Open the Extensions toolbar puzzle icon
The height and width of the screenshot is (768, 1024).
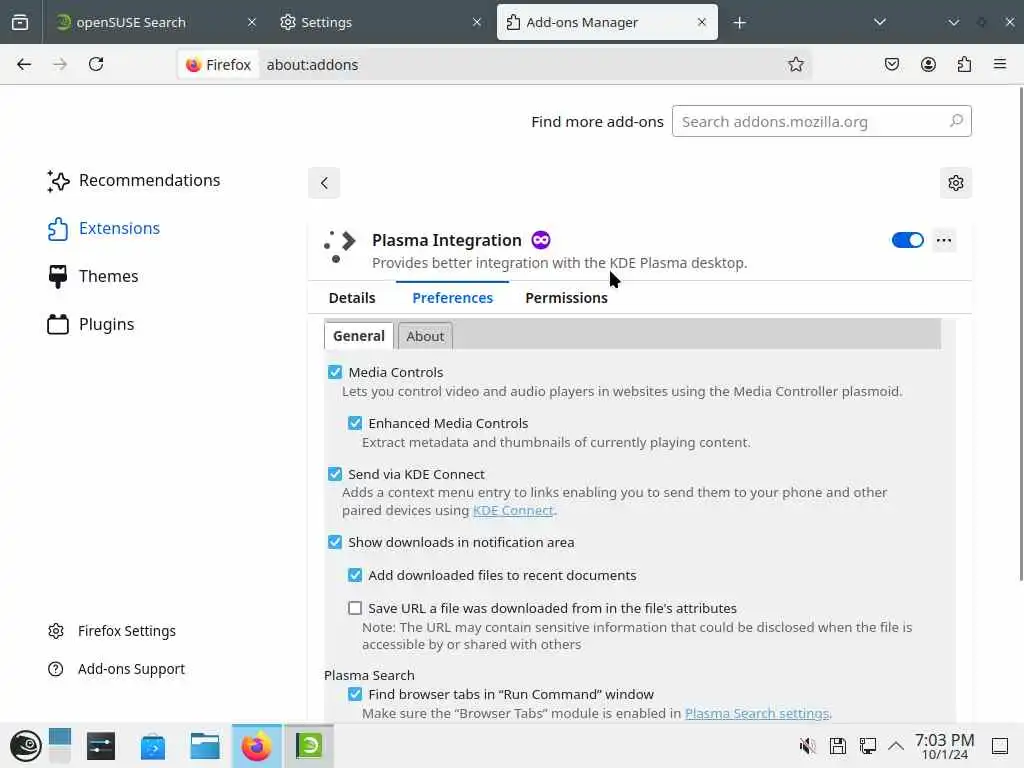tap(964, 64)
